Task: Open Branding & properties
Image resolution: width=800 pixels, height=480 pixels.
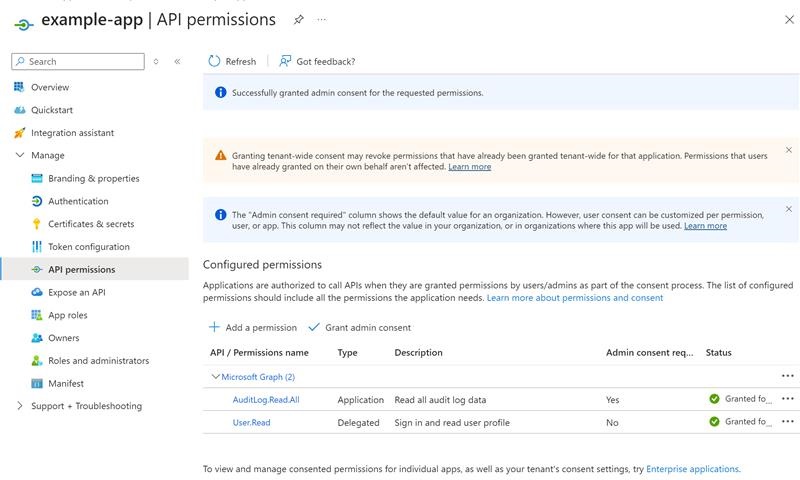Action: coord(94,179)
